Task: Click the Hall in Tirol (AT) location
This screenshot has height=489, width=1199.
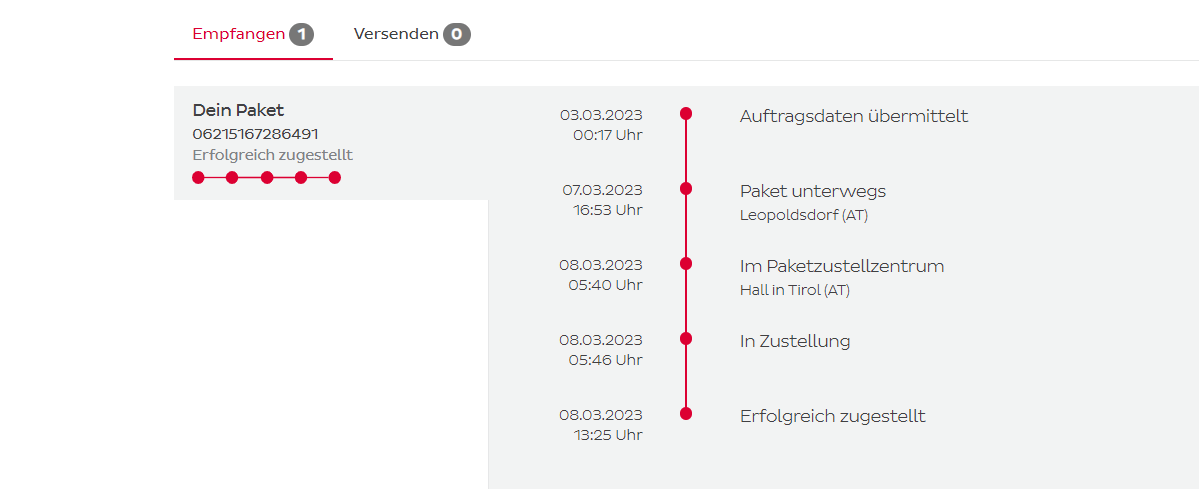Action: (x=795, y=290)
